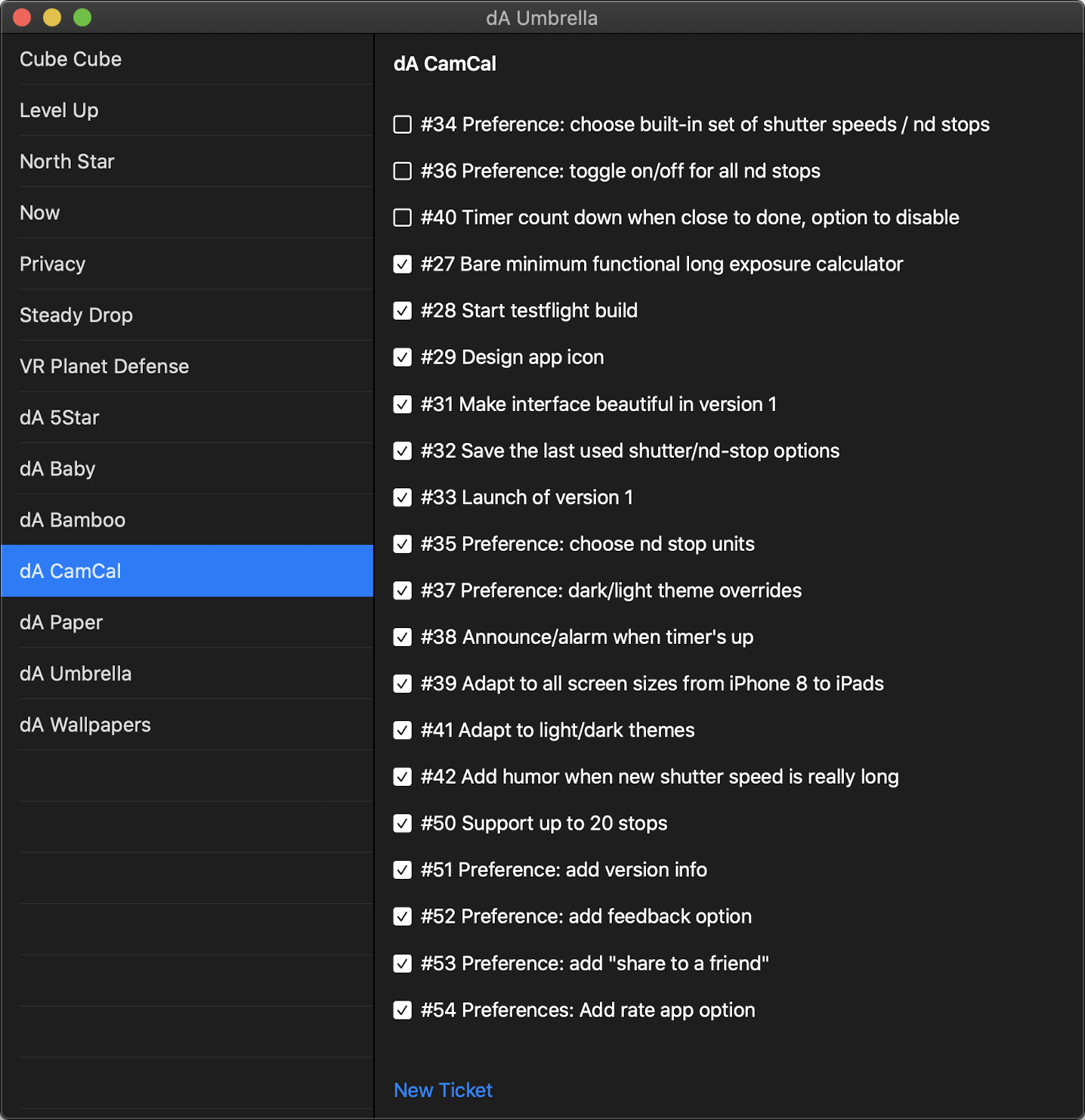The height and width of the screenshot is (1120, 1085).
Task: Uncheck #33 Launch of version 1
Action: click(403, 497)
